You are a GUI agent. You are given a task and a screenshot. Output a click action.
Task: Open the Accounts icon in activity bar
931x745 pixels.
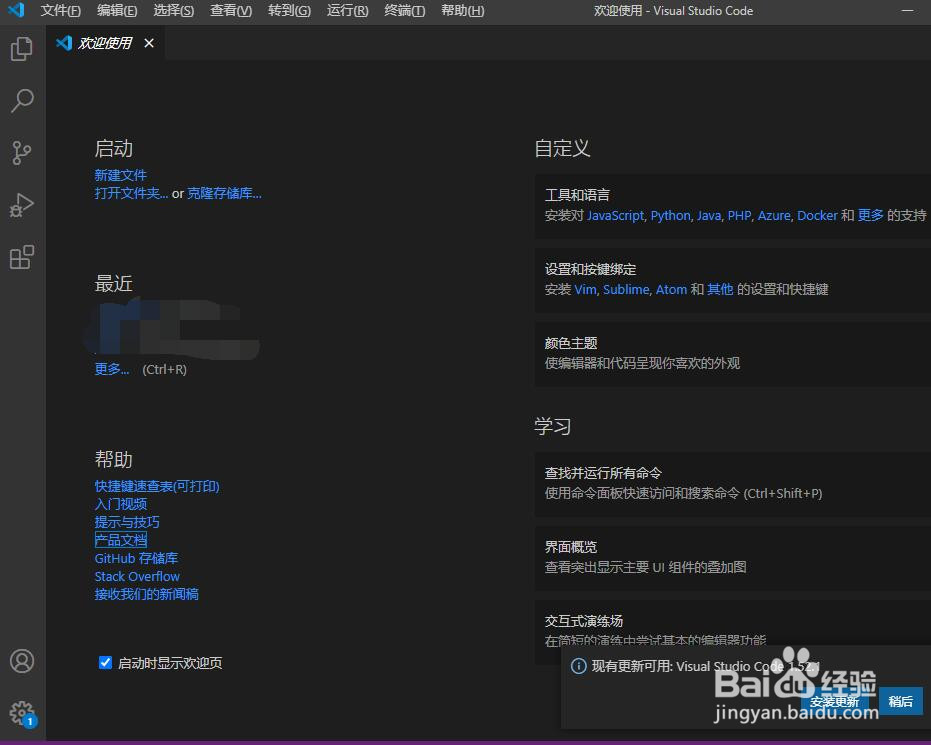pyautogui.click(x=22, y=661)
